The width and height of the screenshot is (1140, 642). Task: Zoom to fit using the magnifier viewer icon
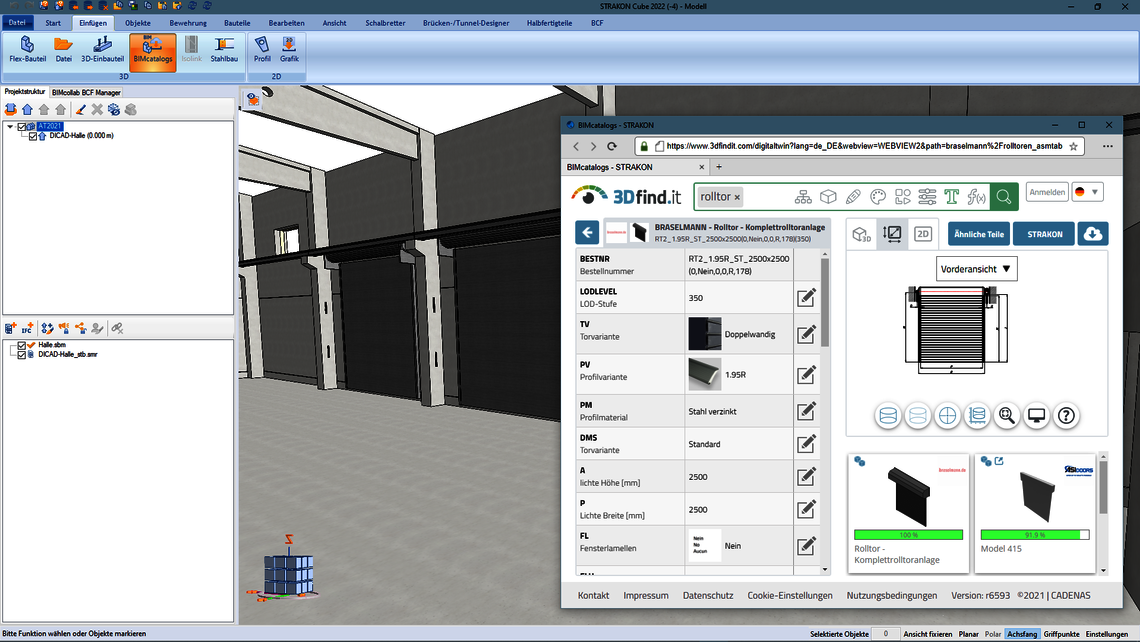click(1006, 416)
